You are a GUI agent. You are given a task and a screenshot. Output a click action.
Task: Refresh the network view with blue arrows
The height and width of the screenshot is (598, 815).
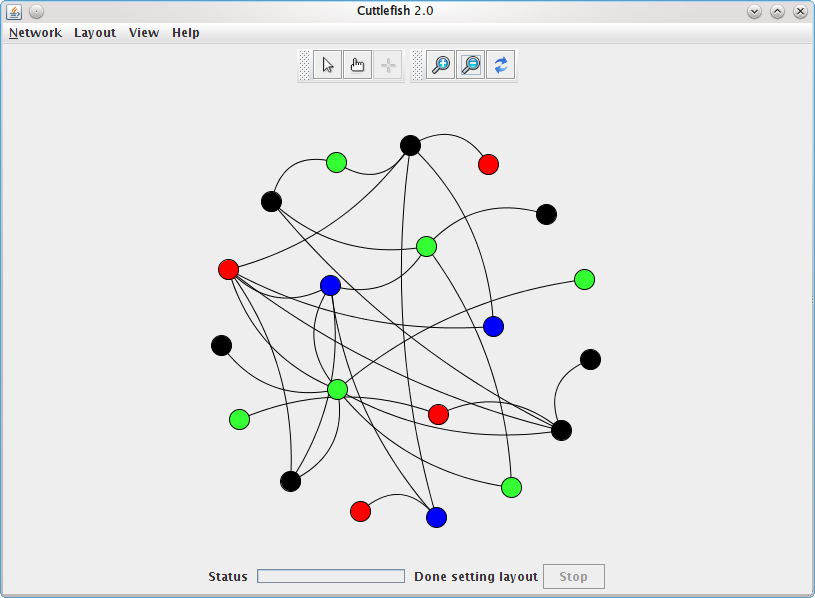(501, 65)
